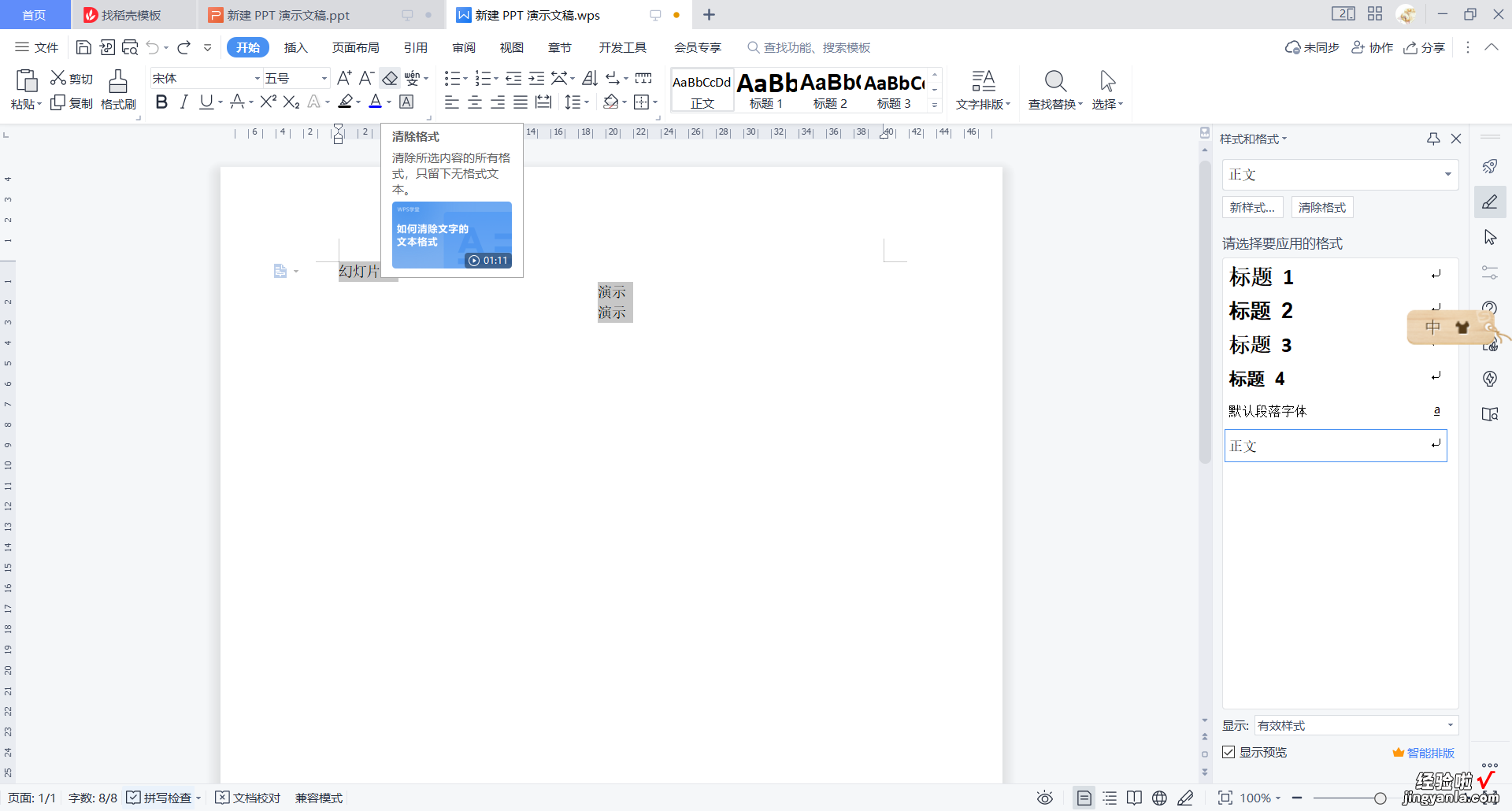Toggle Italic text formatting
This screenshot has height=811, width=1512.
point(183,102)
